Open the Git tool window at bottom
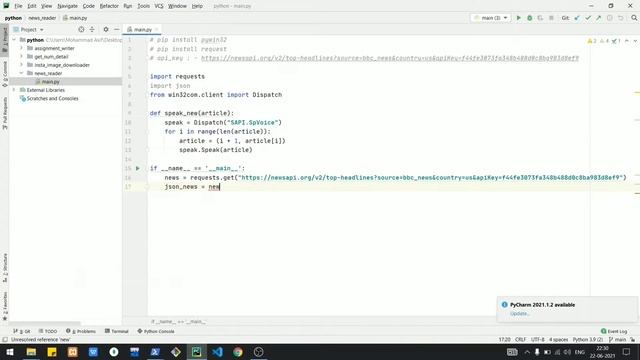This screenshot has height=360, width=640. pyautogui.click(x=22, y=331)
